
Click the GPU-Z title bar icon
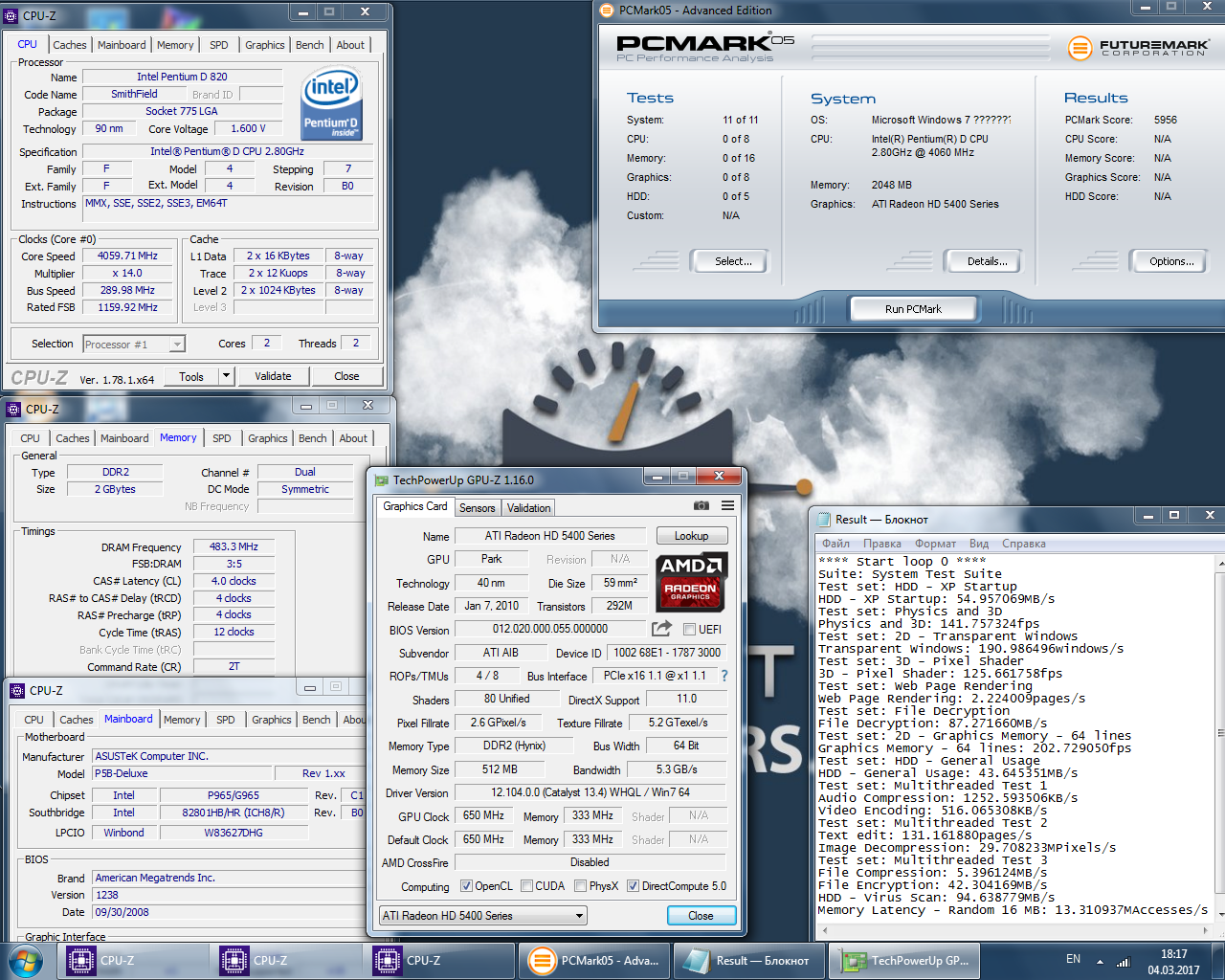click(381, 480)
